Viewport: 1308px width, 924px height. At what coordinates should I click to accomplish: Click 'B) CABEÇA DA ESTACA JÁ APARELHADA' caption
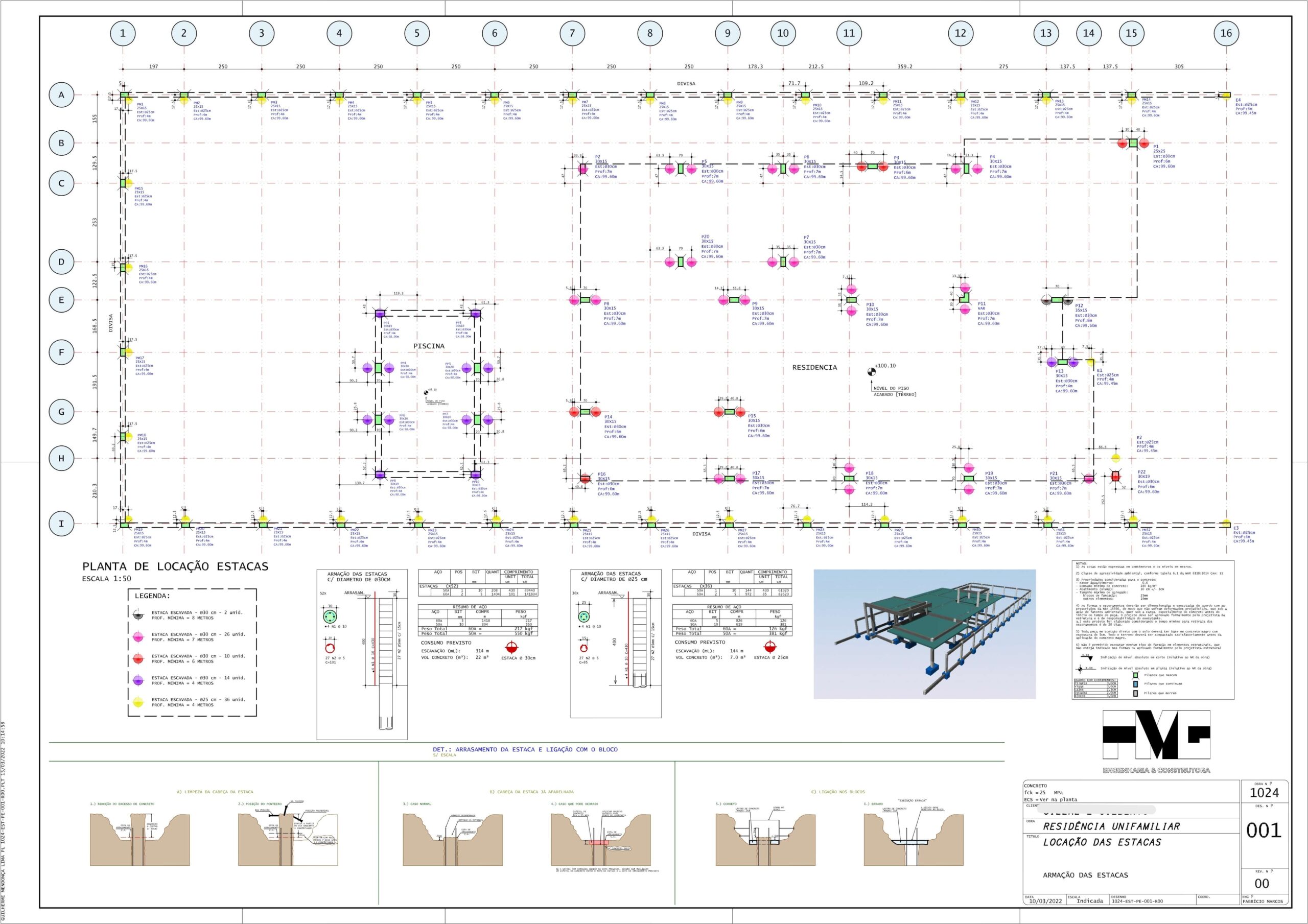click(531, 792)
